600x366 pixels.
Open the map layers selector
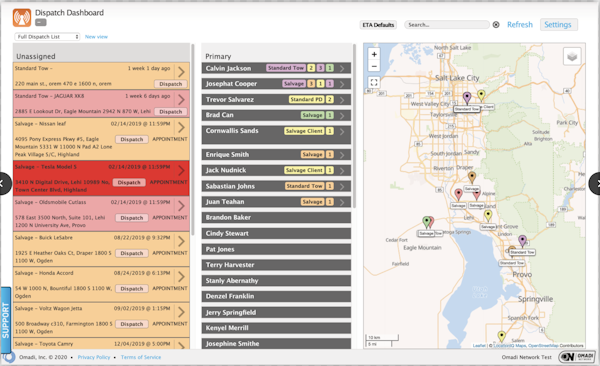[572, 57]
